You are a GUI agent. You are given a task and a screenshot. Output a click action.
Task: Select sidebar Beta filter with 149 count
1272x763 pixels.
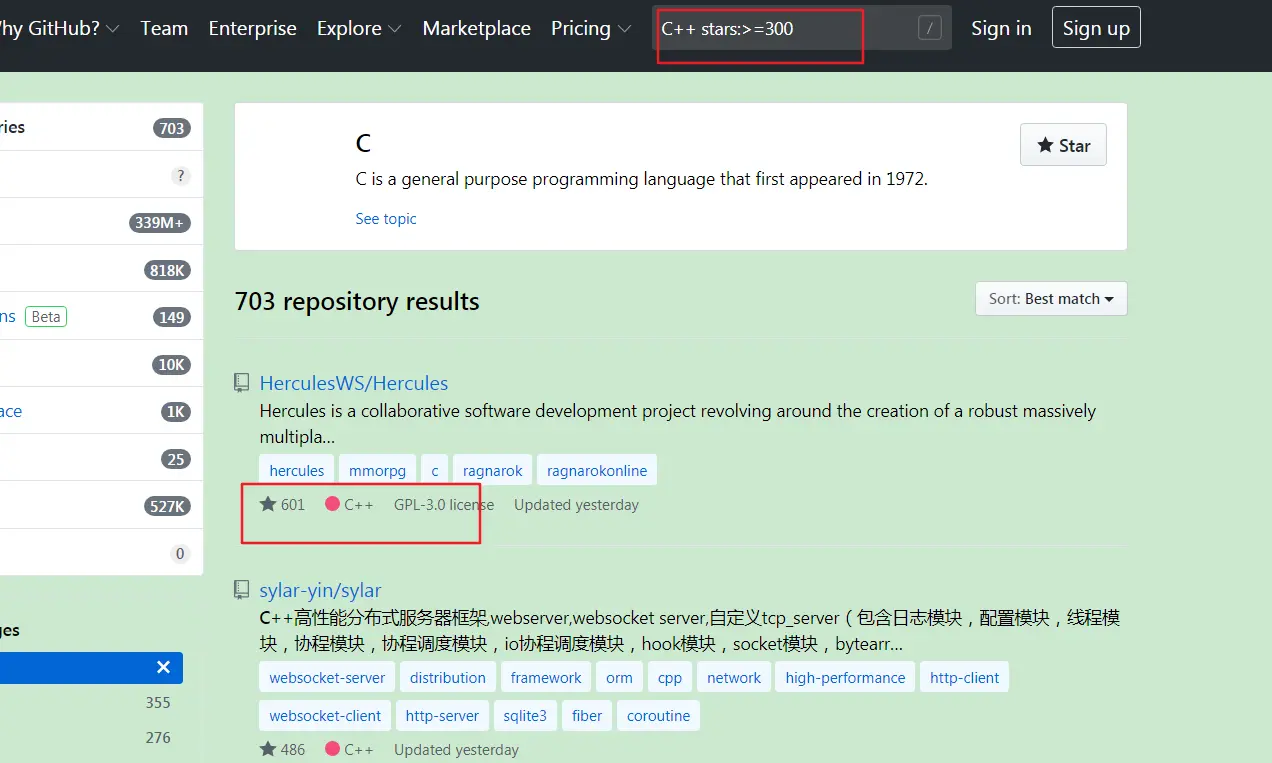tap(100, 316)
